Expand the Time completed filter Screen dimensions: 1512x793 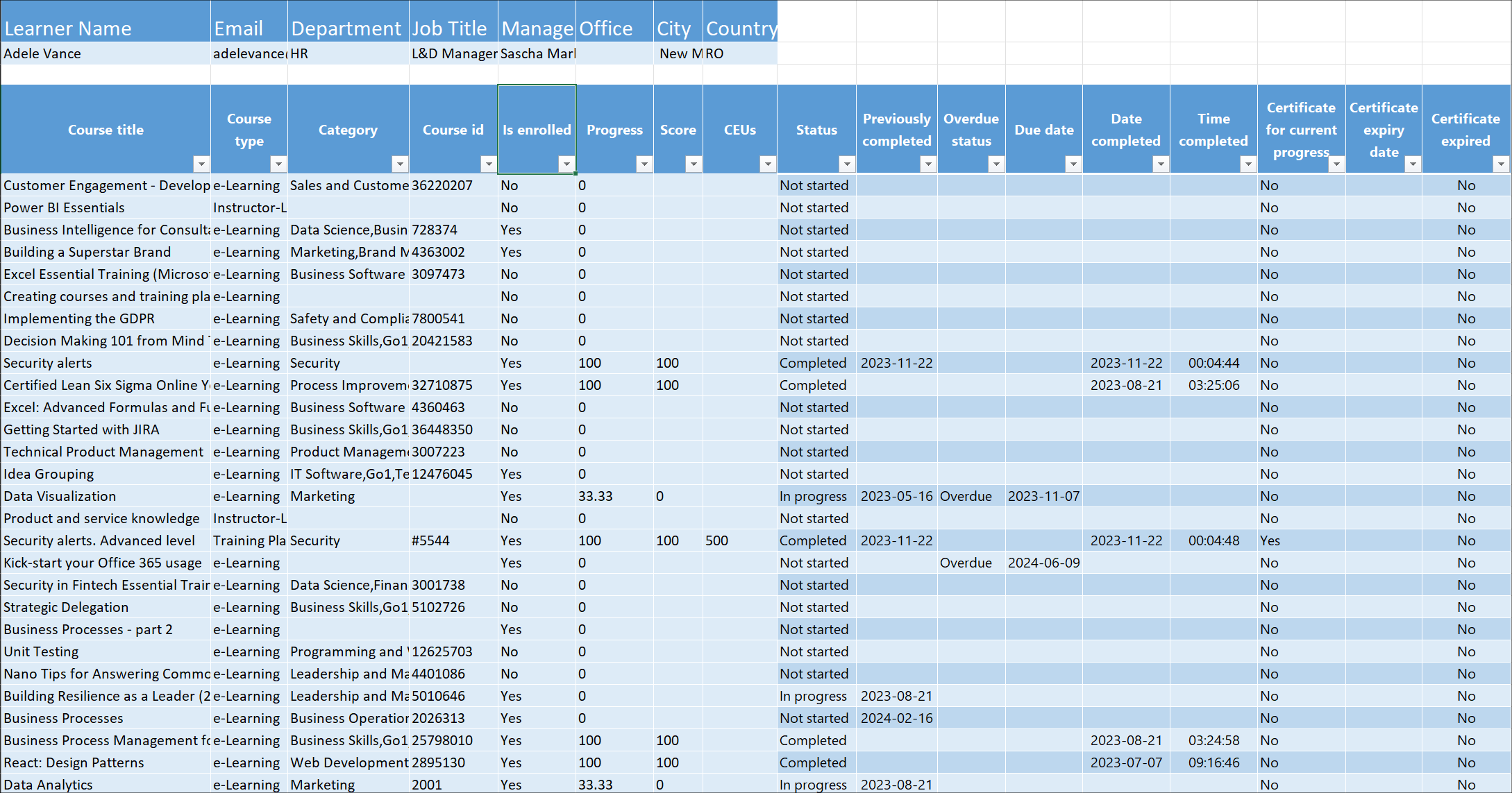(1248, 164)
